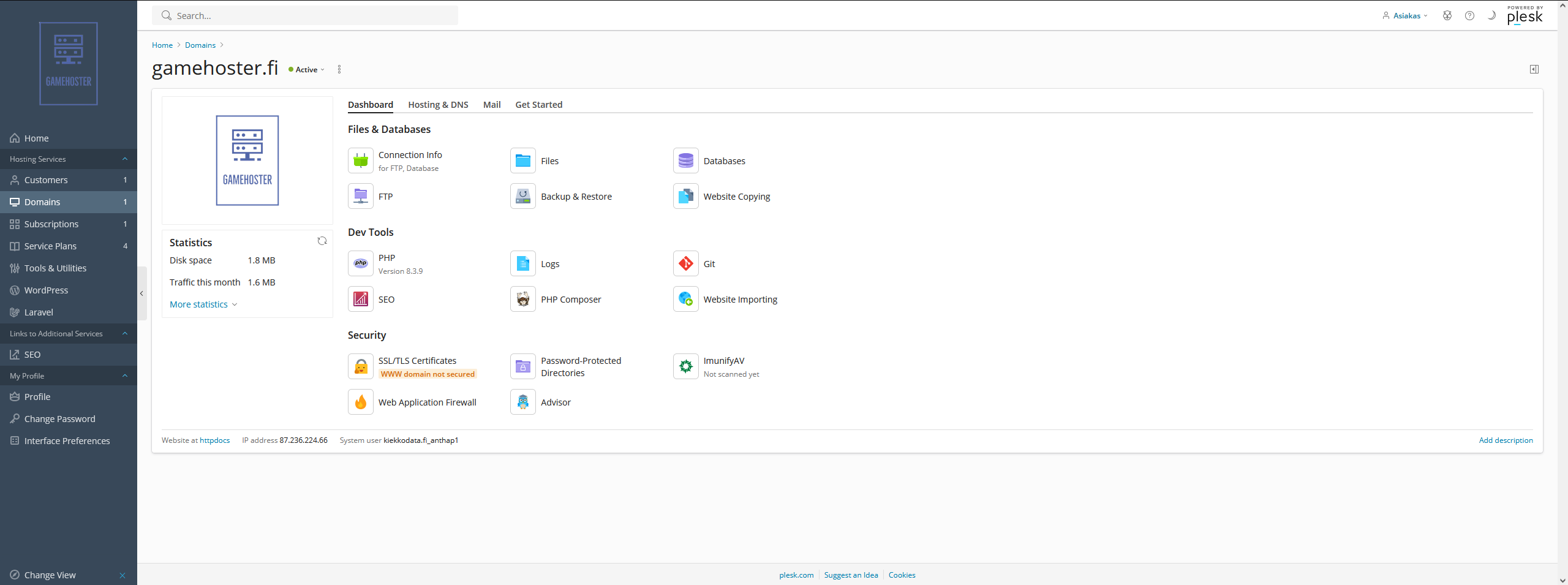Toggle the right side panel icon
Screen dimensions: 1568x585
(x=1534, y=69)
